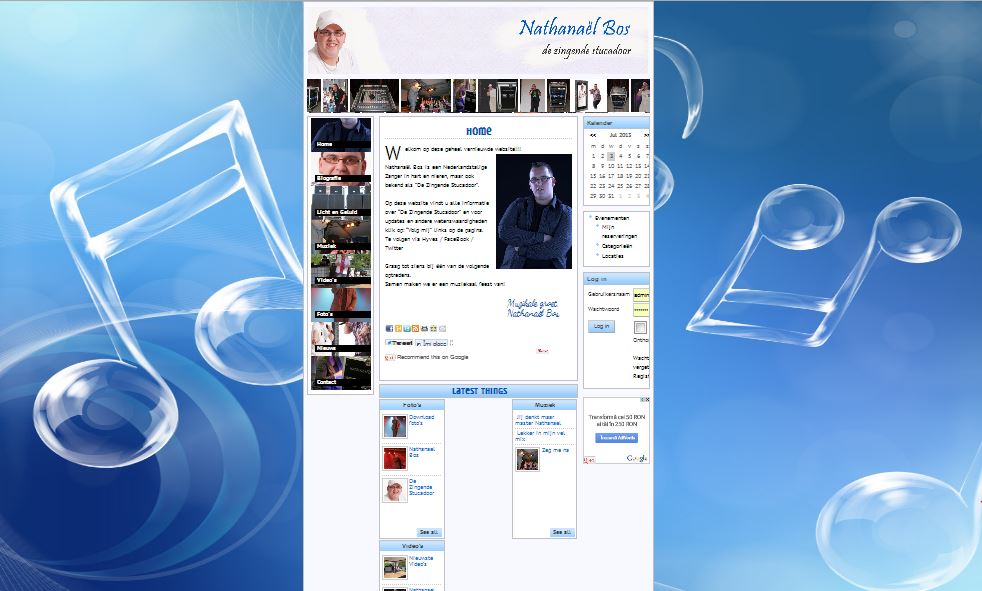The height and width of the screenshot is (591, 982).
Task: Open the Biografie menu item
Action: point(341,168)
